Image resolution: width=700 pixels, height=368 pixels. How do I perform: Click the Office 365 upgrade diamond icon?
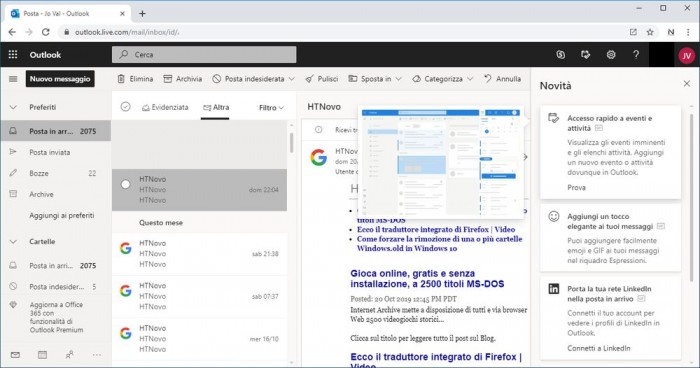(13, 305)
